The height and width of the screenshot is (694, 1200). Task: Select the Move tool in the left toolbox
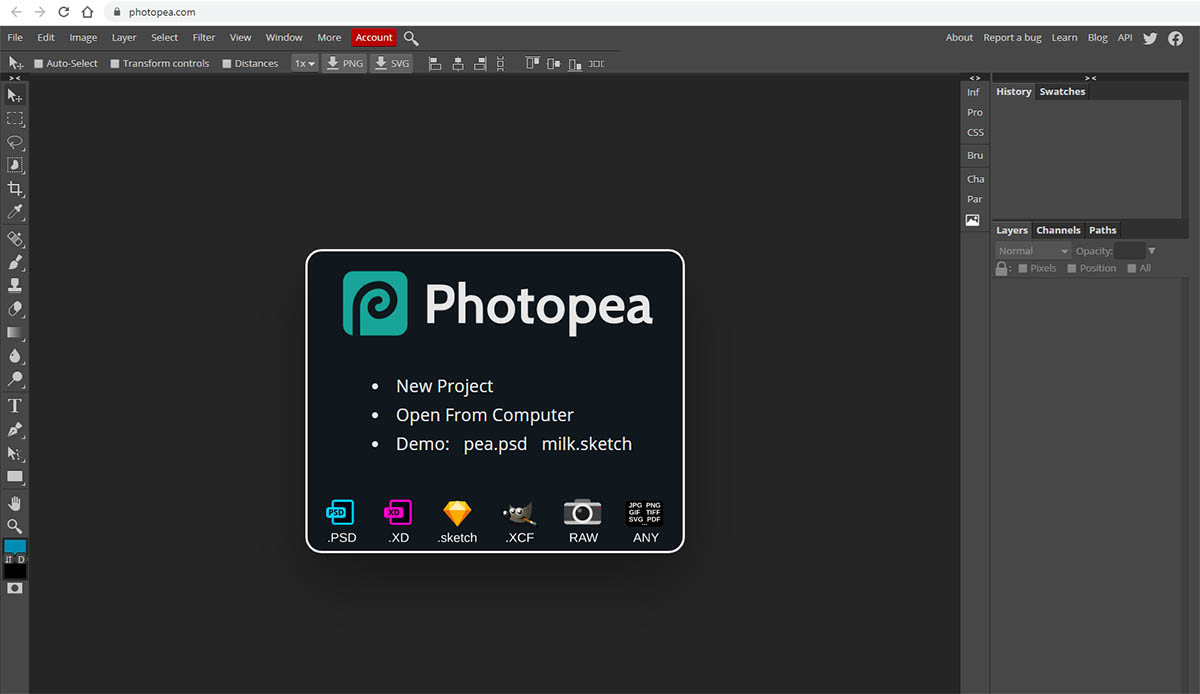15,95
